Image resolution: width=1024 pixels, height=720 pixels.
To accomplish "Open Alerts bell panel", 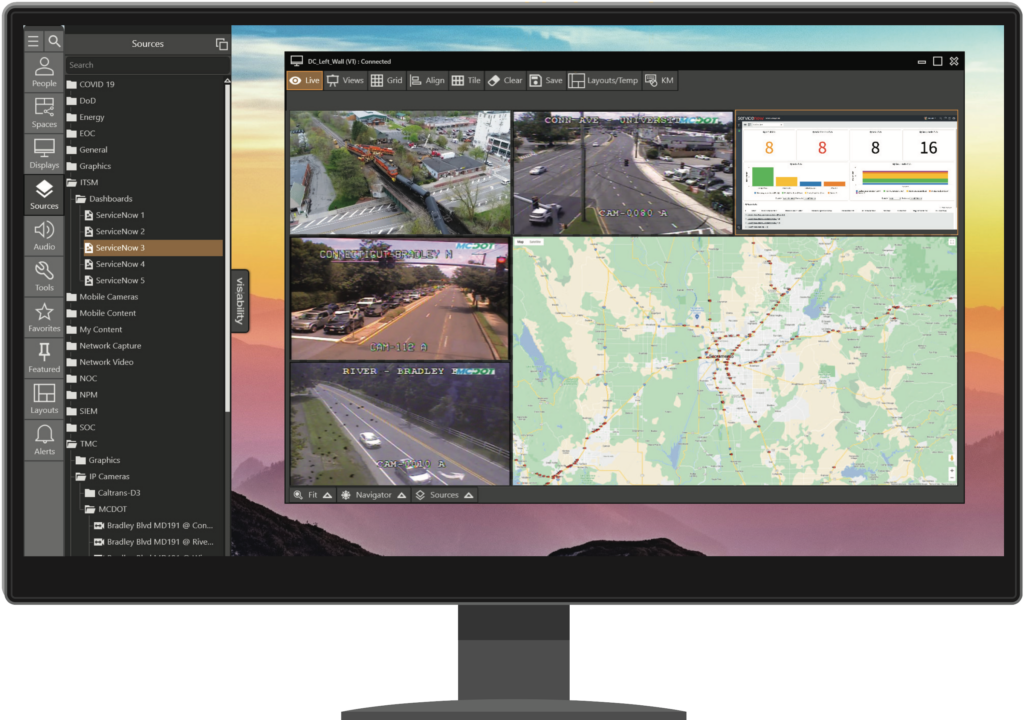I will (x=44, y=440).
